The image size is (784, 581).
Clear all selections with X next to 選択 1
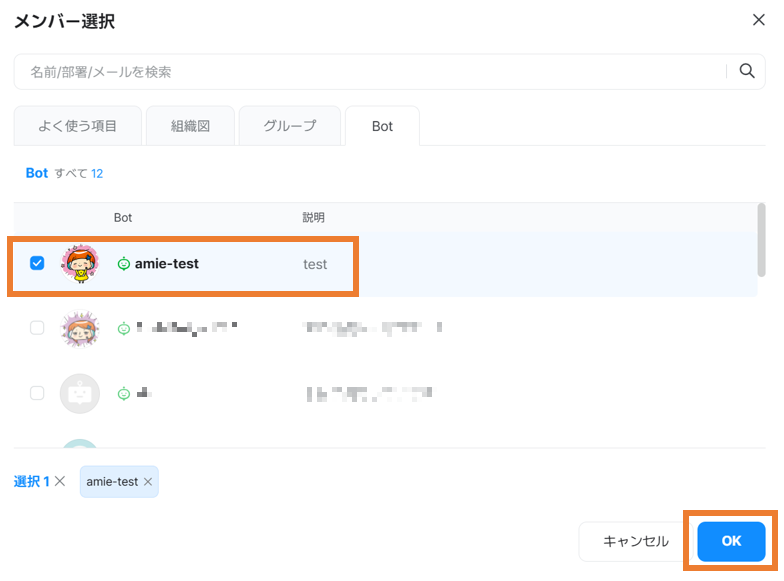click(60, 482)
